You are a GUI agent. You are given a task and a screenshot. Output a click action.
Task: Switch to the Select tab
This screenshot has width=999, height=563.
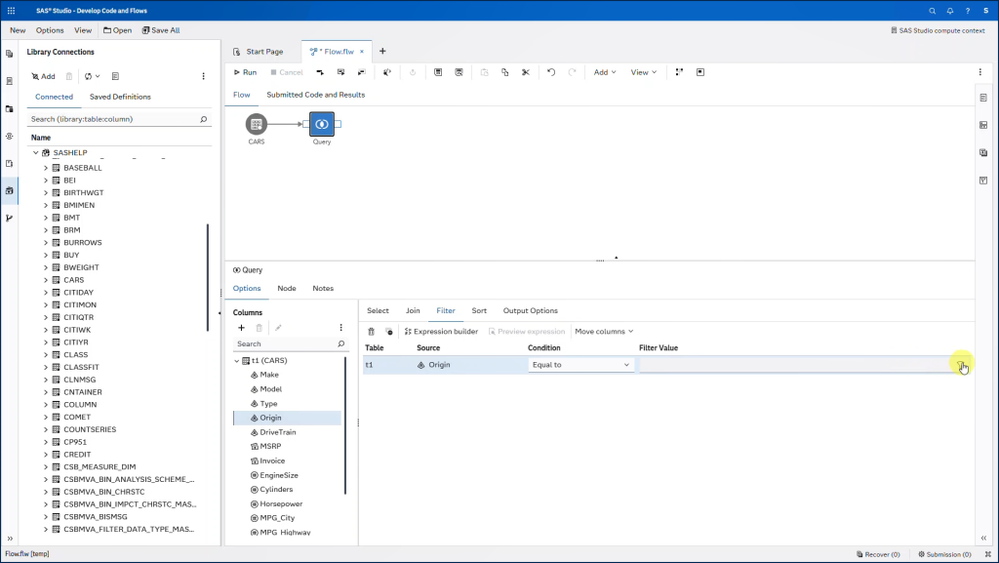[x=378, y=311]
